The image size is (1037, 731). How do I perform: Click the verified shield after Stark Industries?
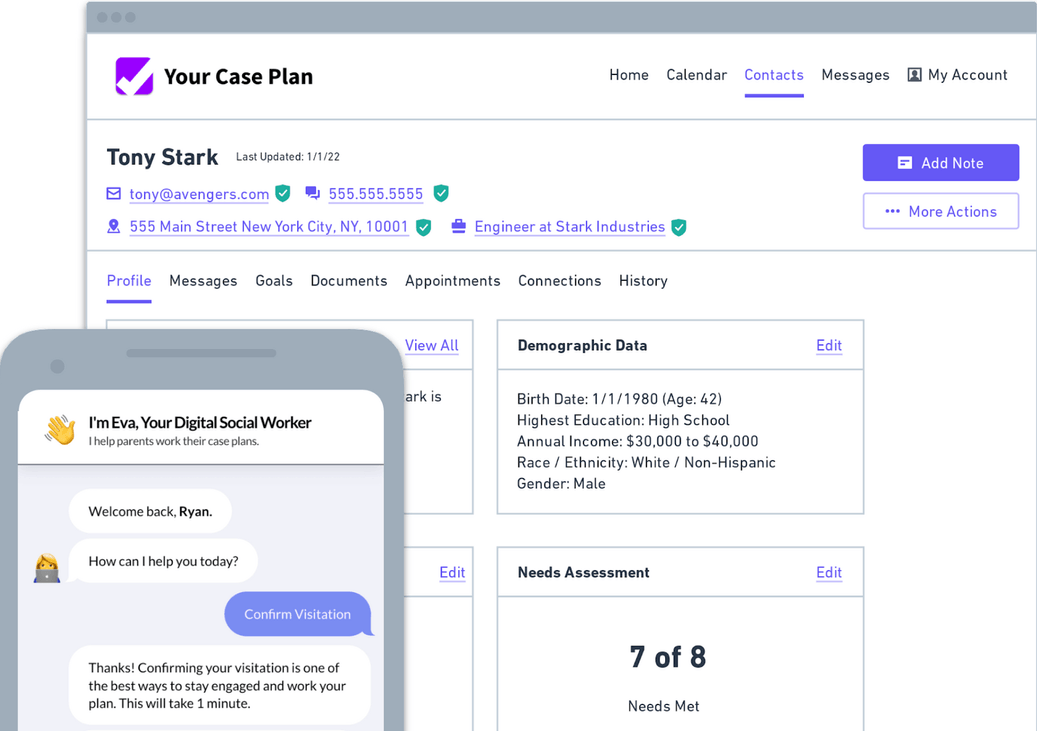[x=679, y=227]
